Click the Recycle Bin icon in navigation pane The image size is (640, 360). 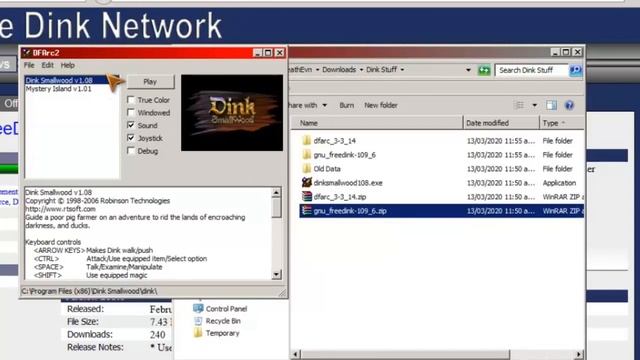point(198,321)
